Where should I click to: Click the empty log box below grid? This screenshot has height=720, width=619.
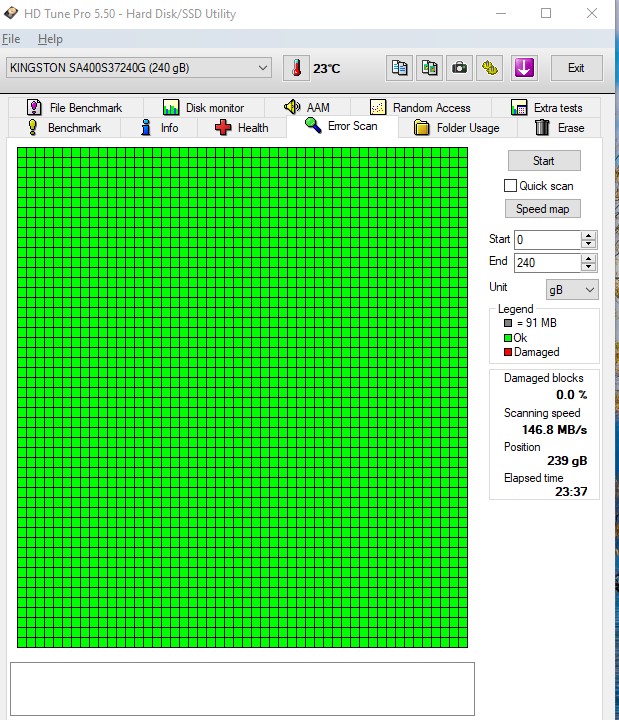(x=242, y=689)
